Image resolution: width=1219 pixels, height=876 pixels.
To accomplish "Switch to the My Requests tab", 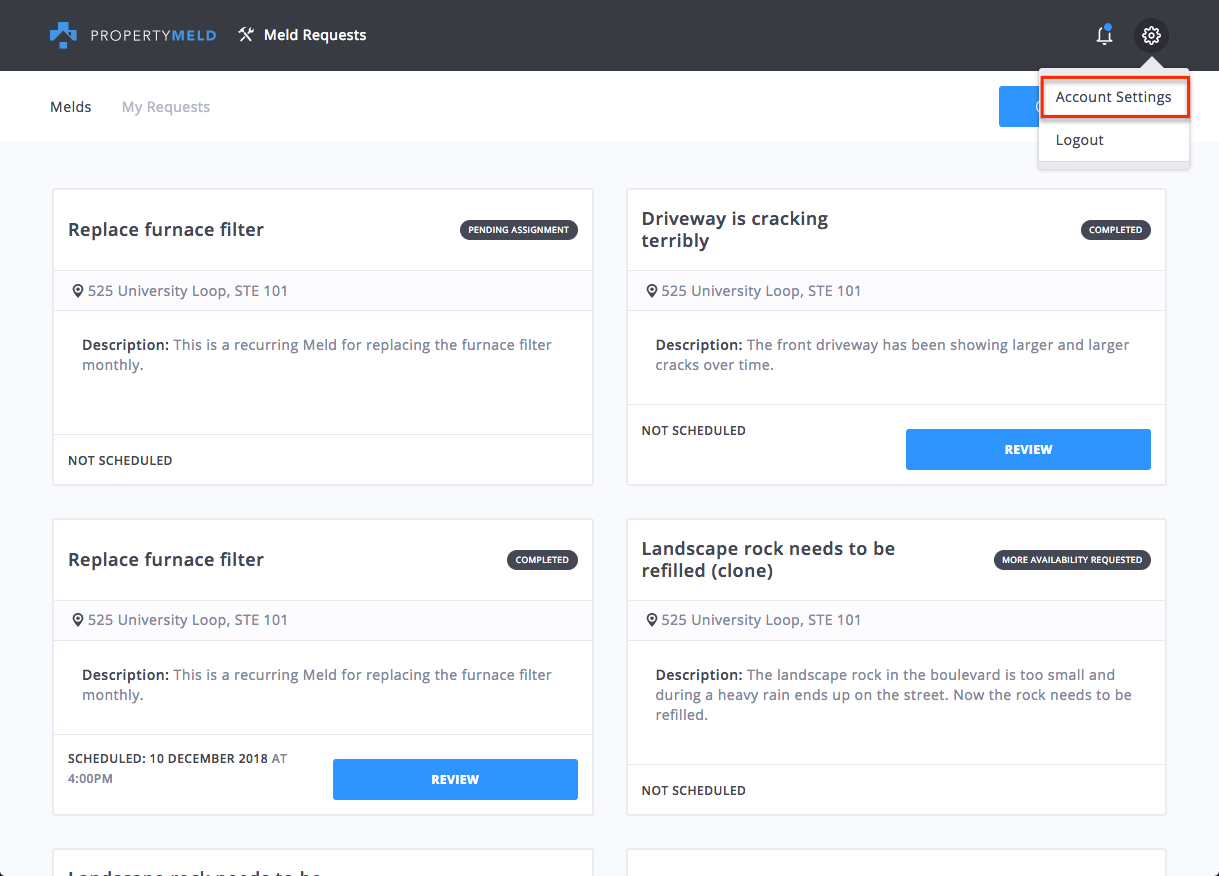I will (x=166, y=107).
